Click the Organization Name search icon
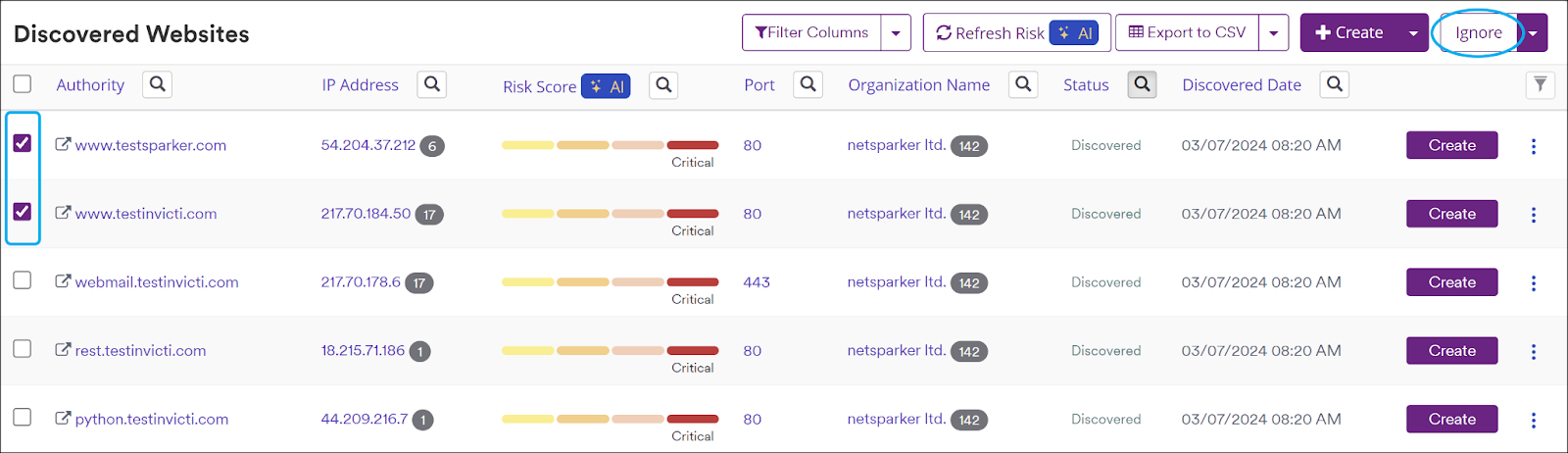1568x453 pixels. coord(1023,85)
